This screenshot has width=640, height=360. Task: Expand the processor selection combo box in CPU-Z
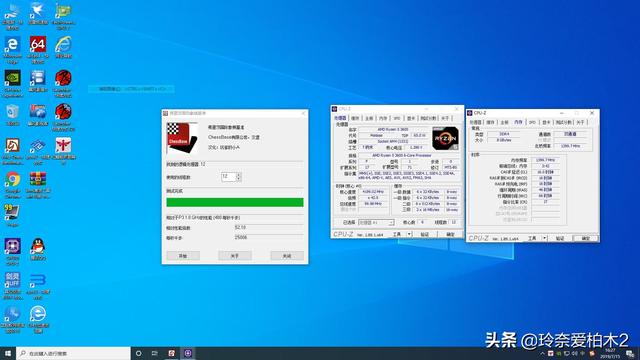(376, 222)
